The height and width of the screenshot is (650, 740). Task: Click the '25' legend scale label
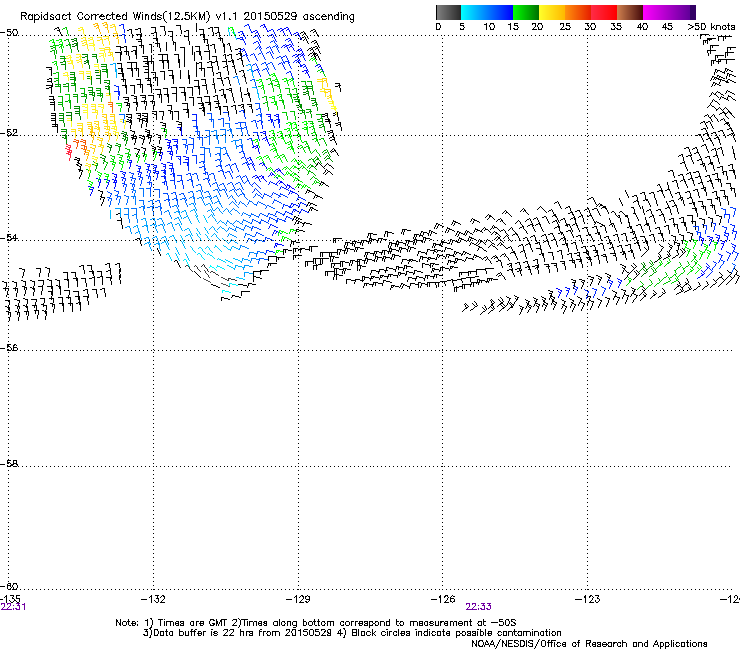coord(565,27)
